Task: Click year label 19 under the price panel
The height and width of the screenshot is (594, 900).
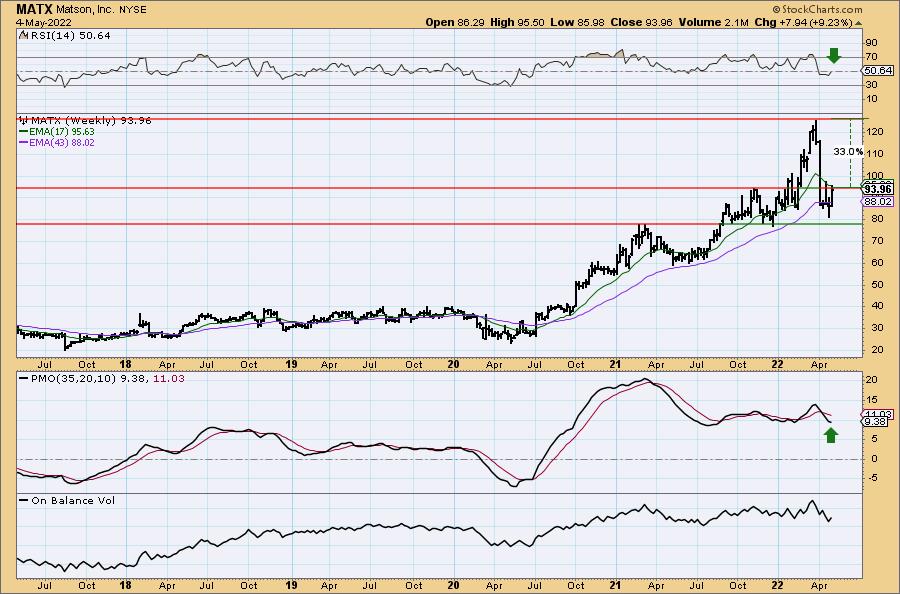Action: click(x=291, y=364)
